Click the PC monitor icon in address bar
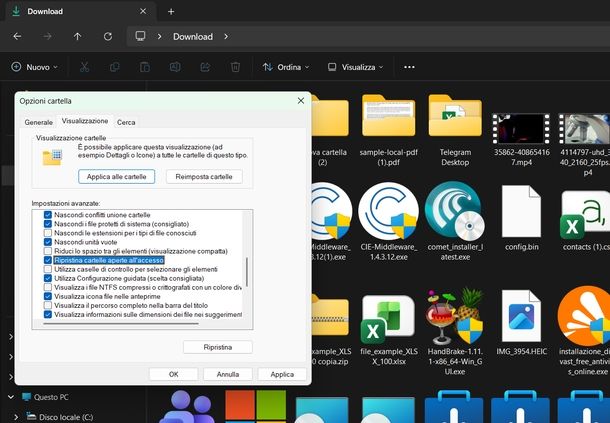This screenshot has width=610, height=423. click(140, 36)
